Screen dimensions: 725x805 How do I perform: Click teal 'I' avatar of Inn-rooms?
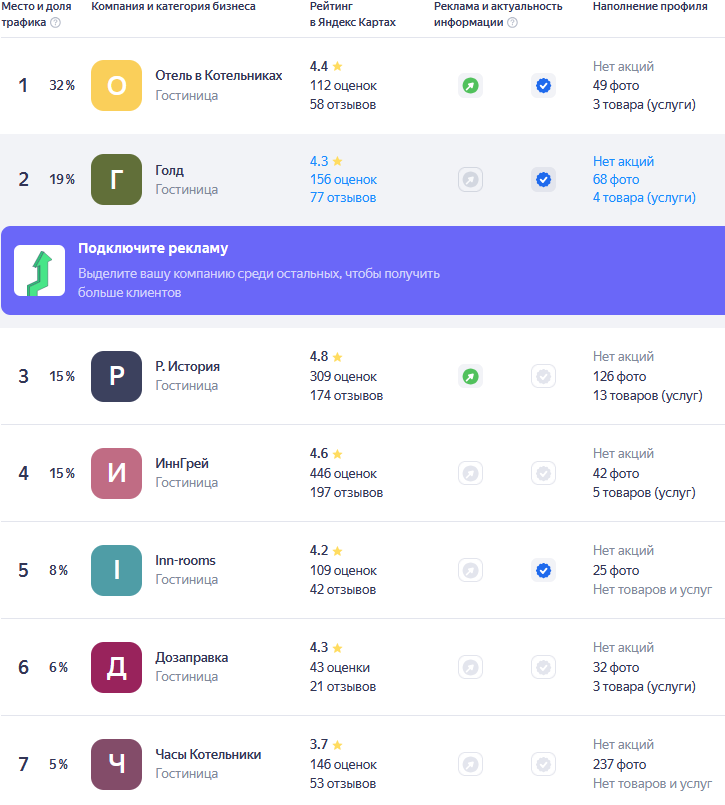click(x=116, y=570)
